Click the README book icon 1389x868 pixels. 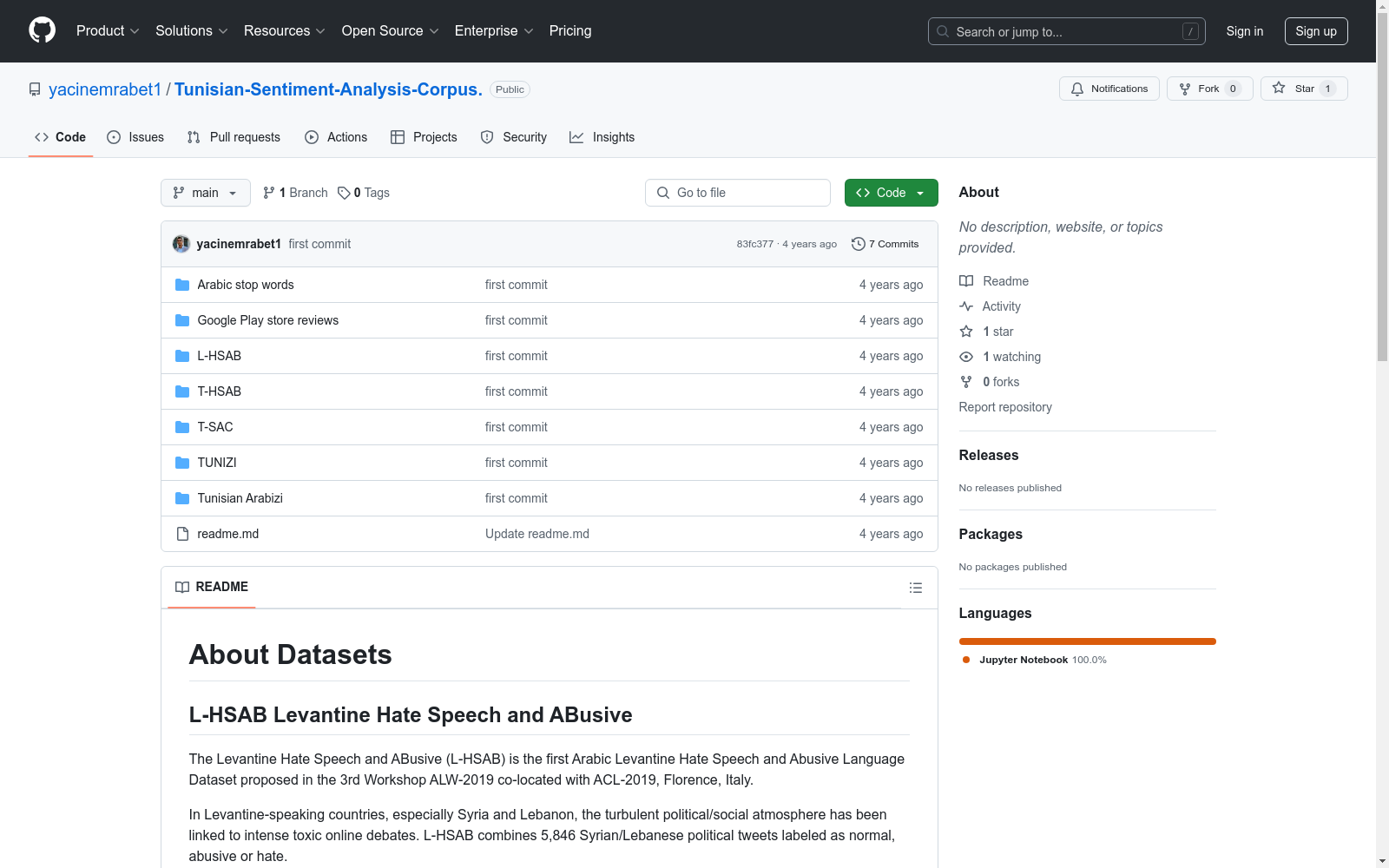click(182, 588)
